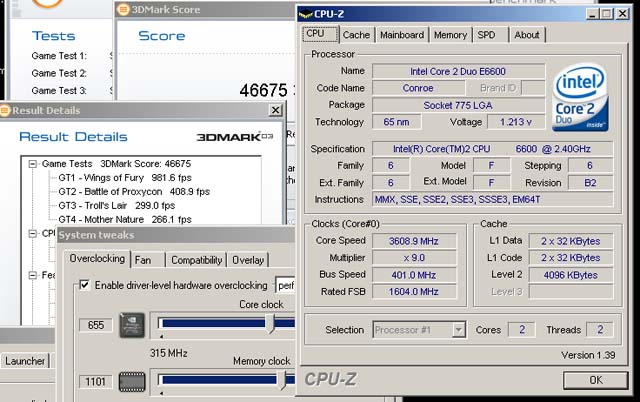Click the Game Test 2 label in Tests
Viewport: 640px width, 402px height.
click(59, 73)
